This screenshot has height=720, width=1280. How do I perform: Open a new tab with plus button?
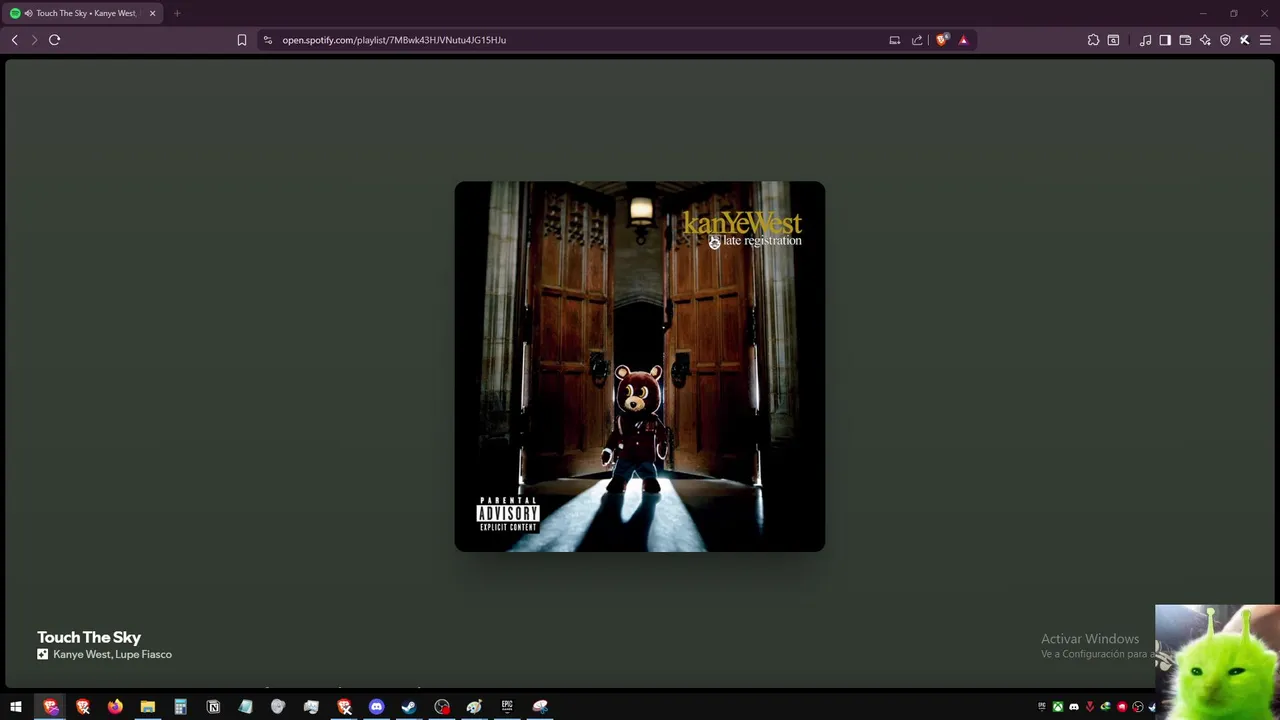(x=177, y=13)
